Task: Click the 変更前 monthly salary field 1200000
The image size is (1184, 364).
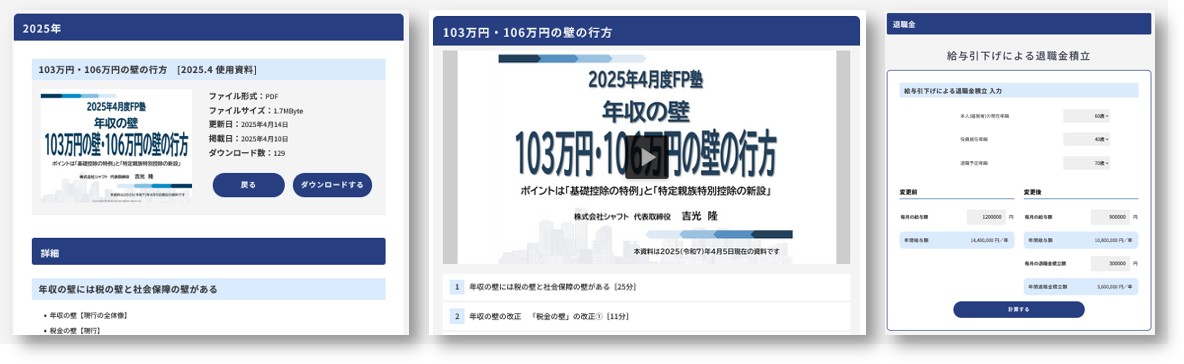Action: 987,217
